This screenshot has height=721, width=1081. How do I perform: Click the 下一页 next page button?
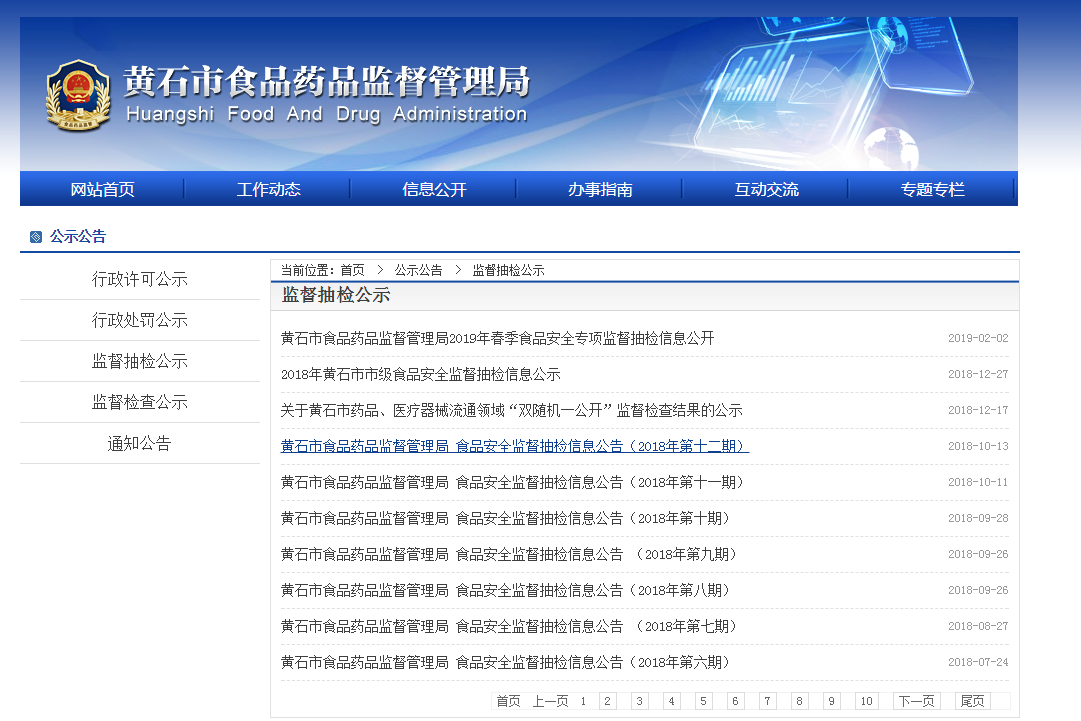coord(916,701)
